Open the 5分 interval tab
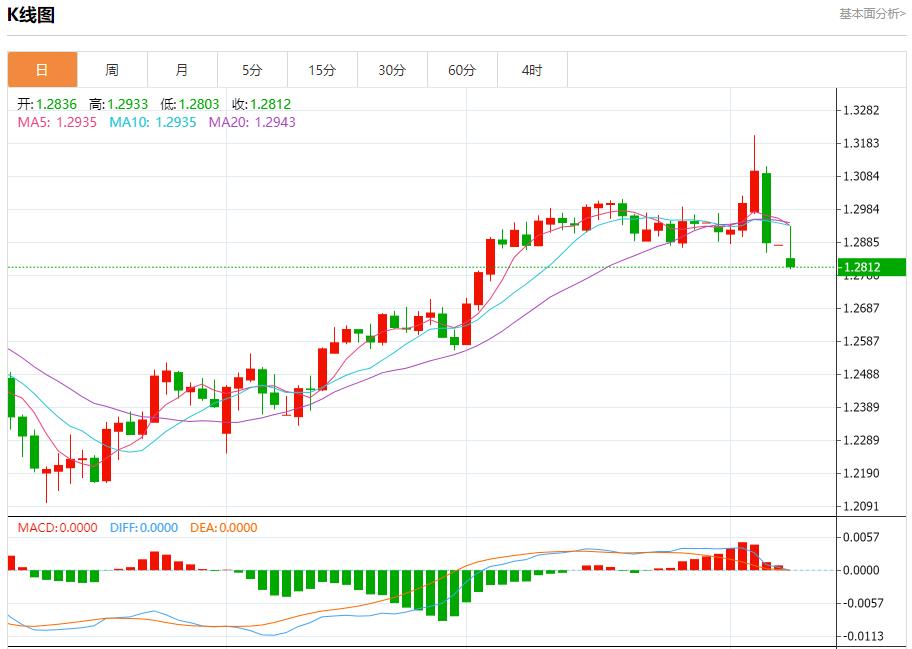This screenshot has height=649, width=912. [x=252, y=70]
